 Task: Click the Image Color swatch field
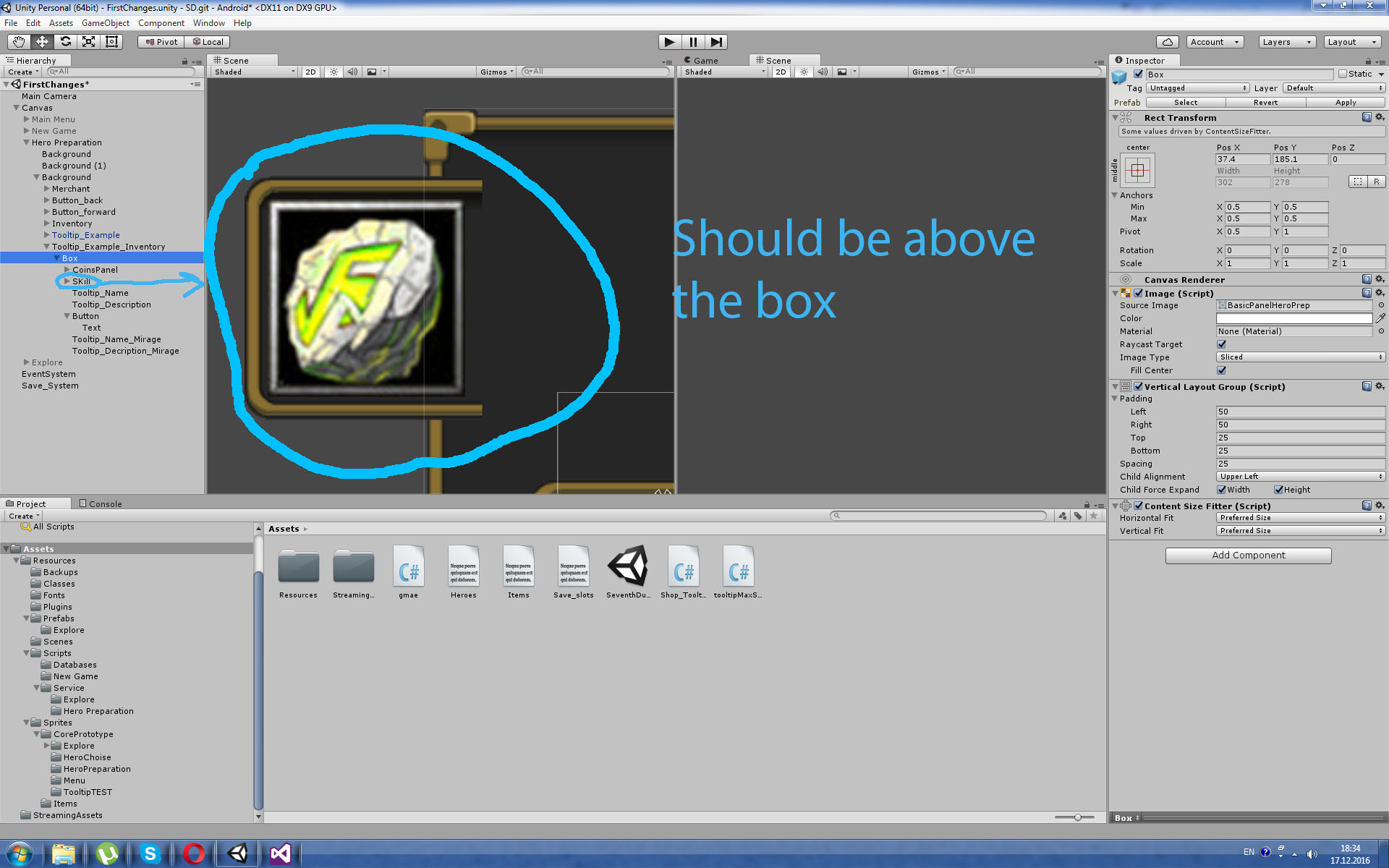(1294, 318)
